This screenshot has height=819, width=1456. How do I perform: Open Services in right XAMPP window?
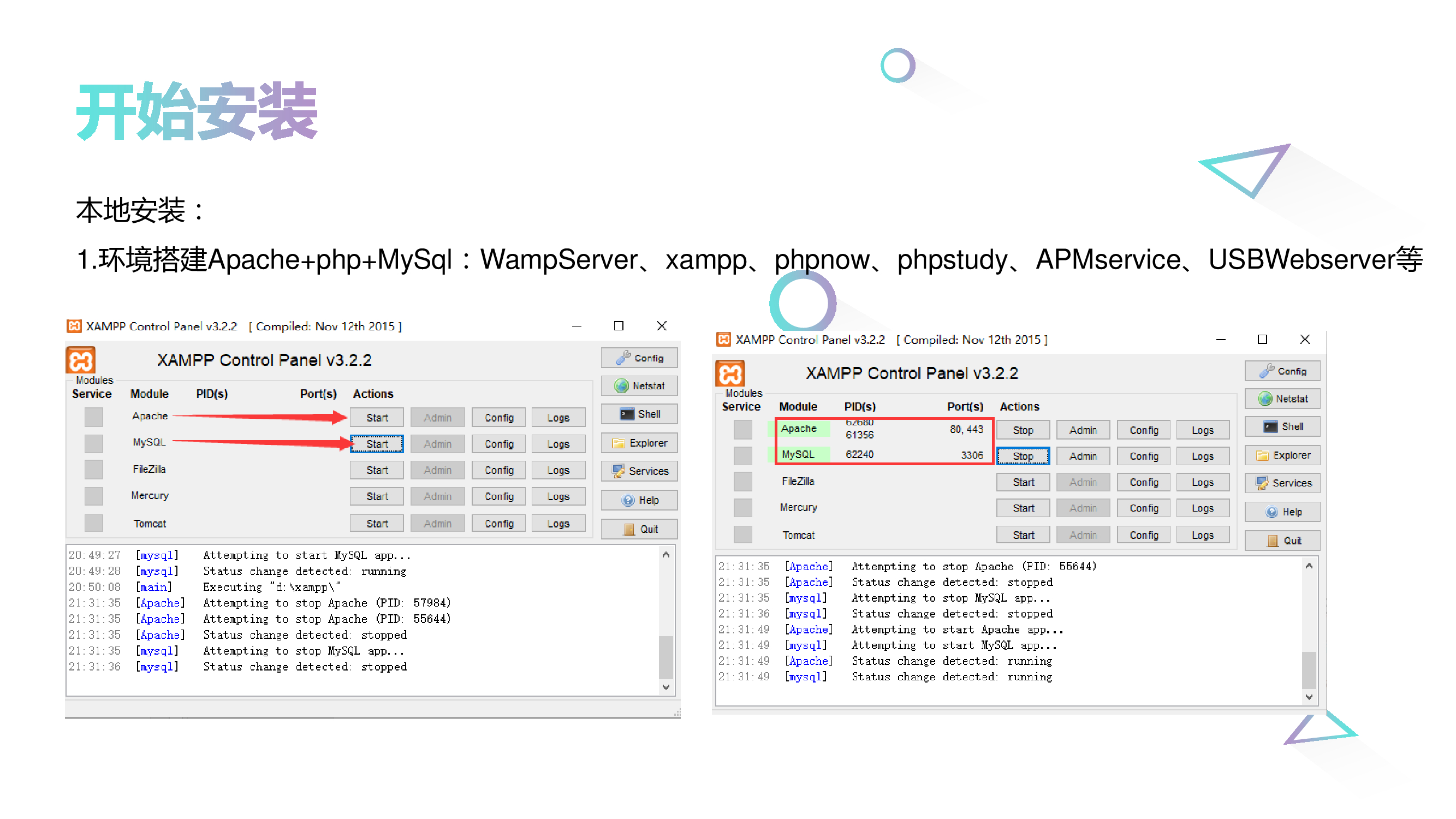pos(1282,483)
